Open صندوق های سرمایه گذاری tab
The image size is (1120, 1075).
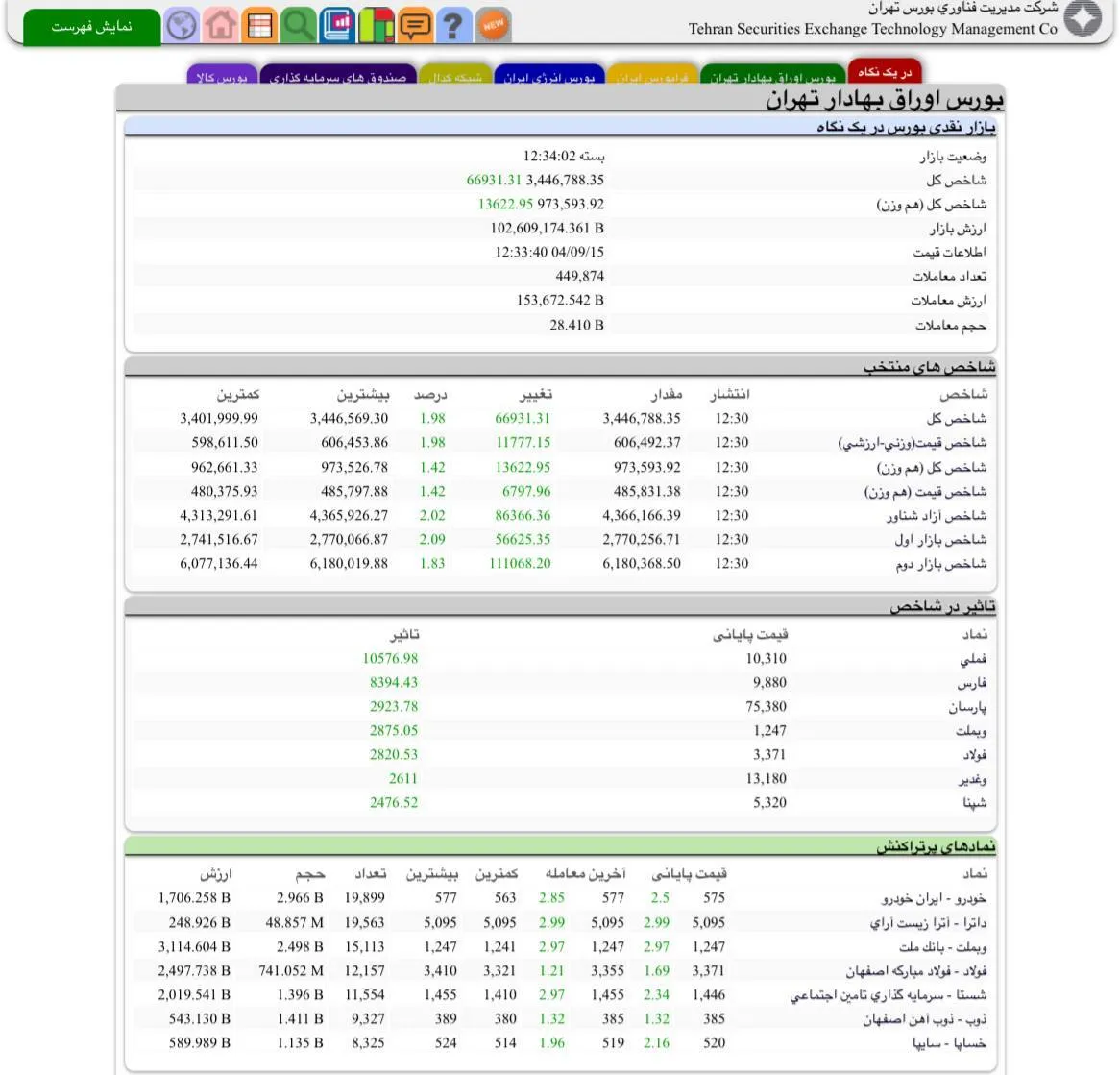pos(338,76)
